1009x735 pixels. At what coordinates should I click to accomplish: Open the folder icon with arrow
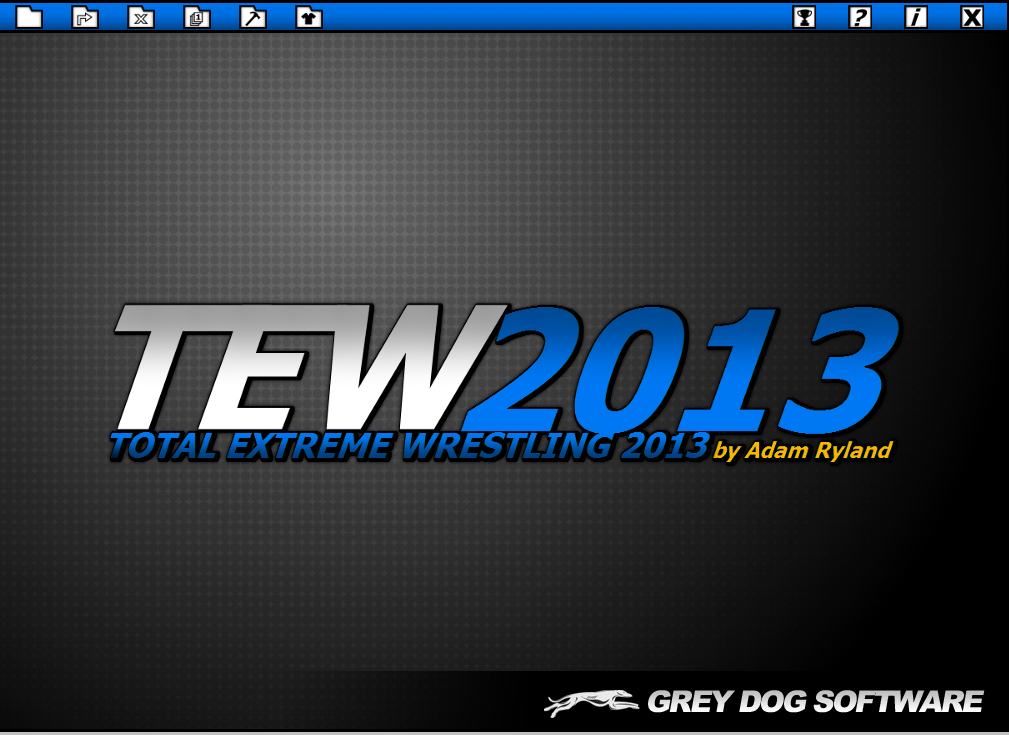click(x=85, y=17)
